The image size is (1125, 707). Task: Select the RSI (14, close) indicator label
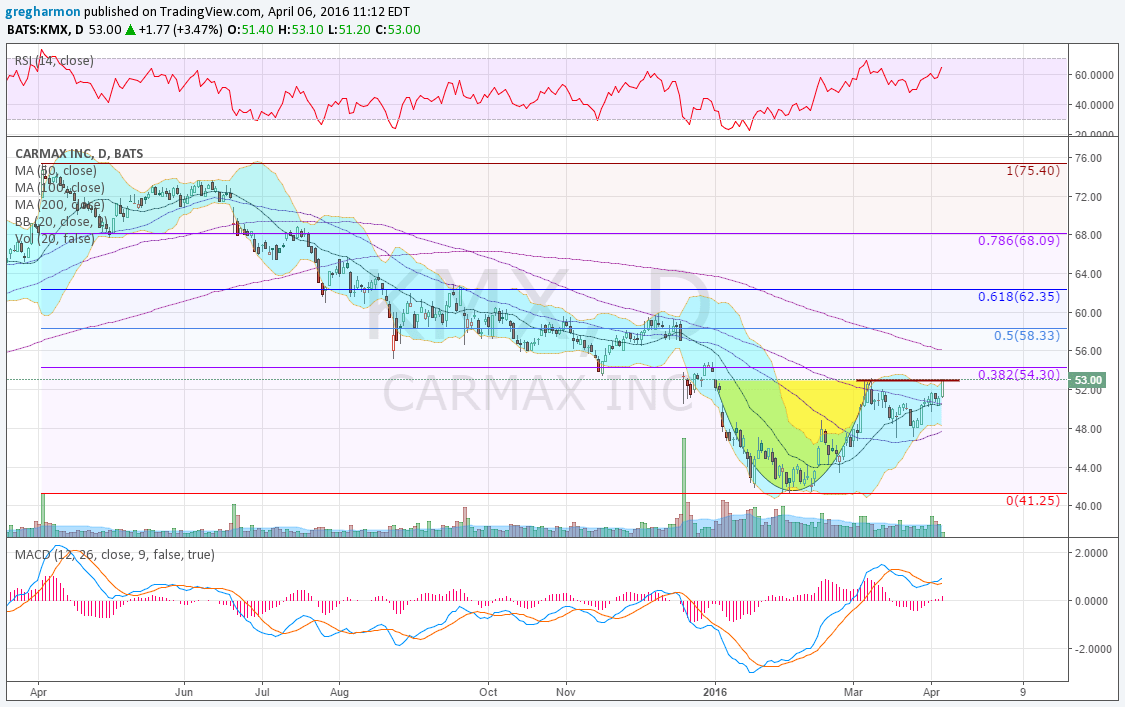coord(55,61)
